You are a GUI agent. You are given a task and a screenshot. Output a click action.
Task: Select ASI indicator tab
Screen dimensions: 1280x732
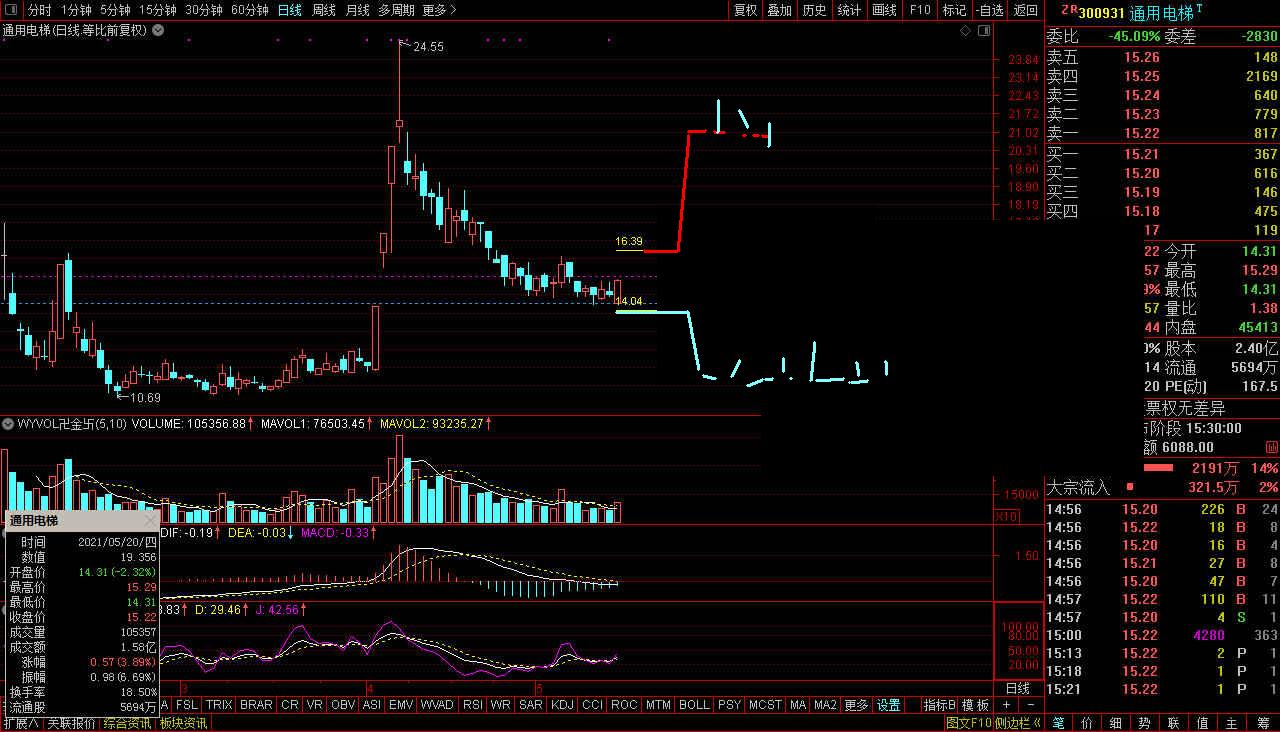pyautogui.click(x=371, y=705)
